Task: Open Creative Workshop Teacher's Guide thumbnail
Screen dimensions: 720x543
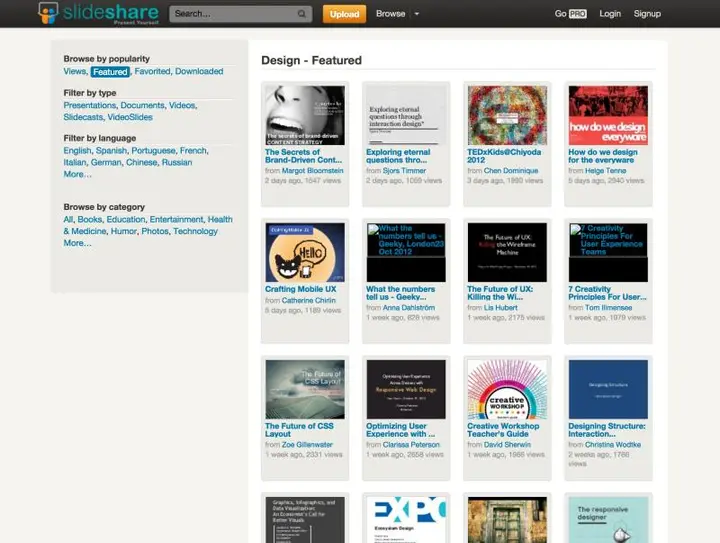Action: tap(507, 389)
